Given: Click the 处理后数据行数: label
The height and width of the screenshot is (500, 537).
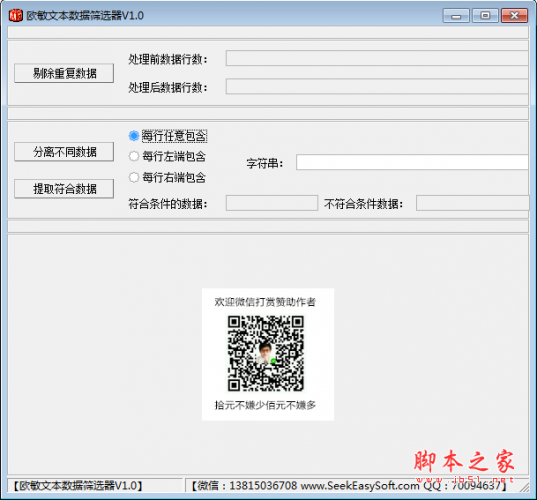Looking at the screenshot, I should (168, 87).
